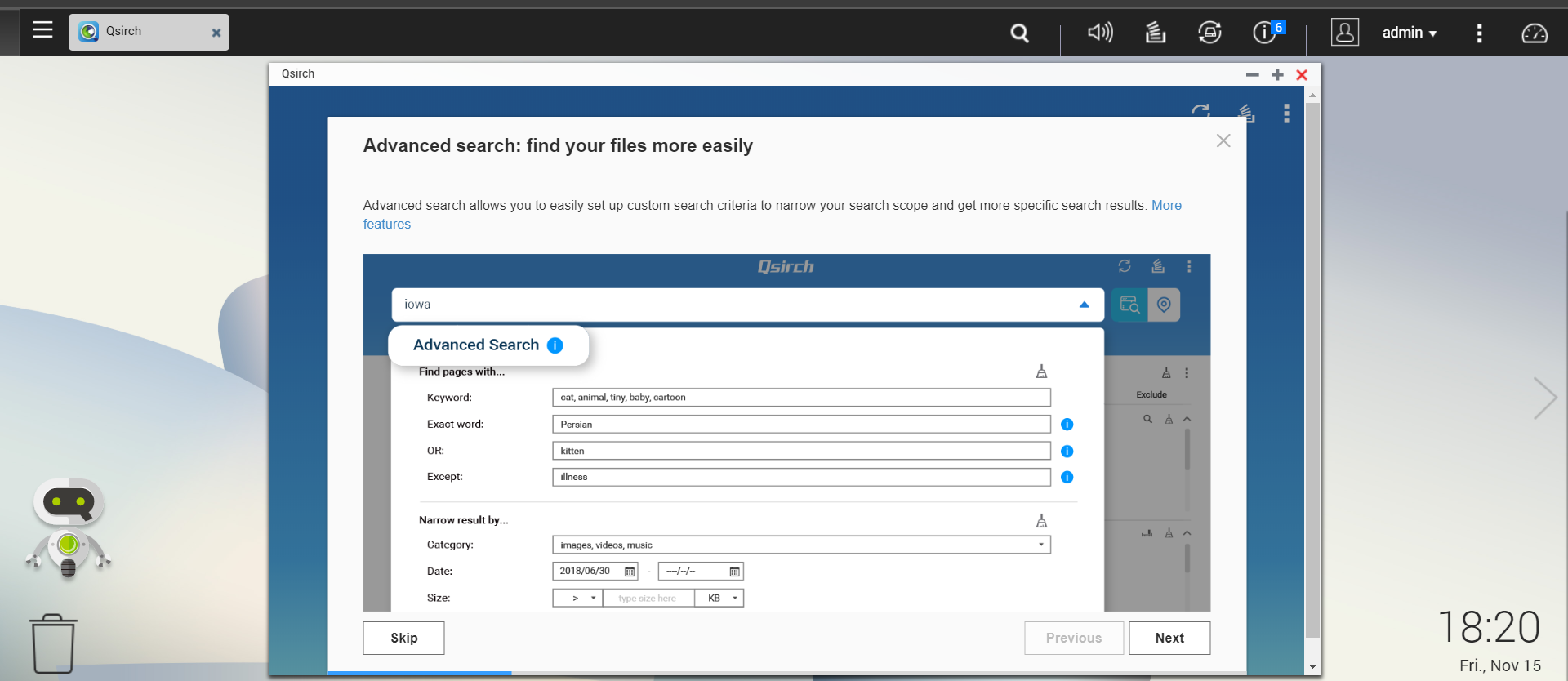Click the Previous button in tutorial

tap(1074, 638)
